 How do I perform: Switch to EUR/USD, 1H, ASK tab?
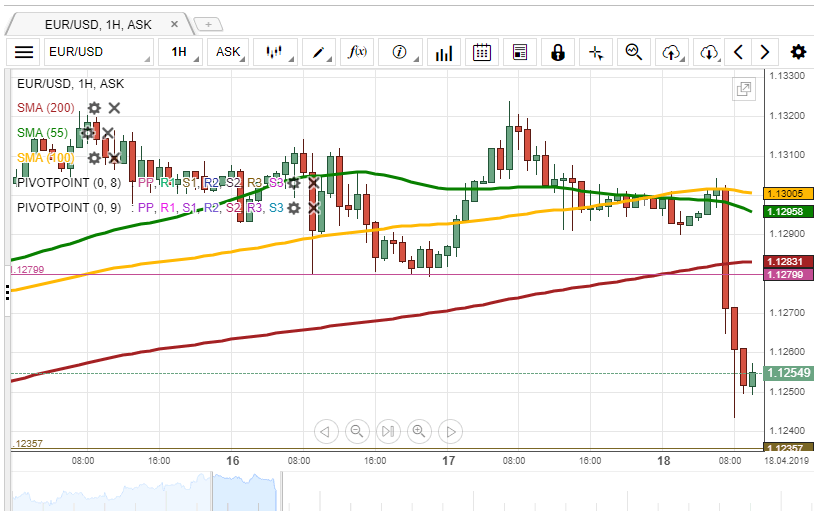[98, 23]
